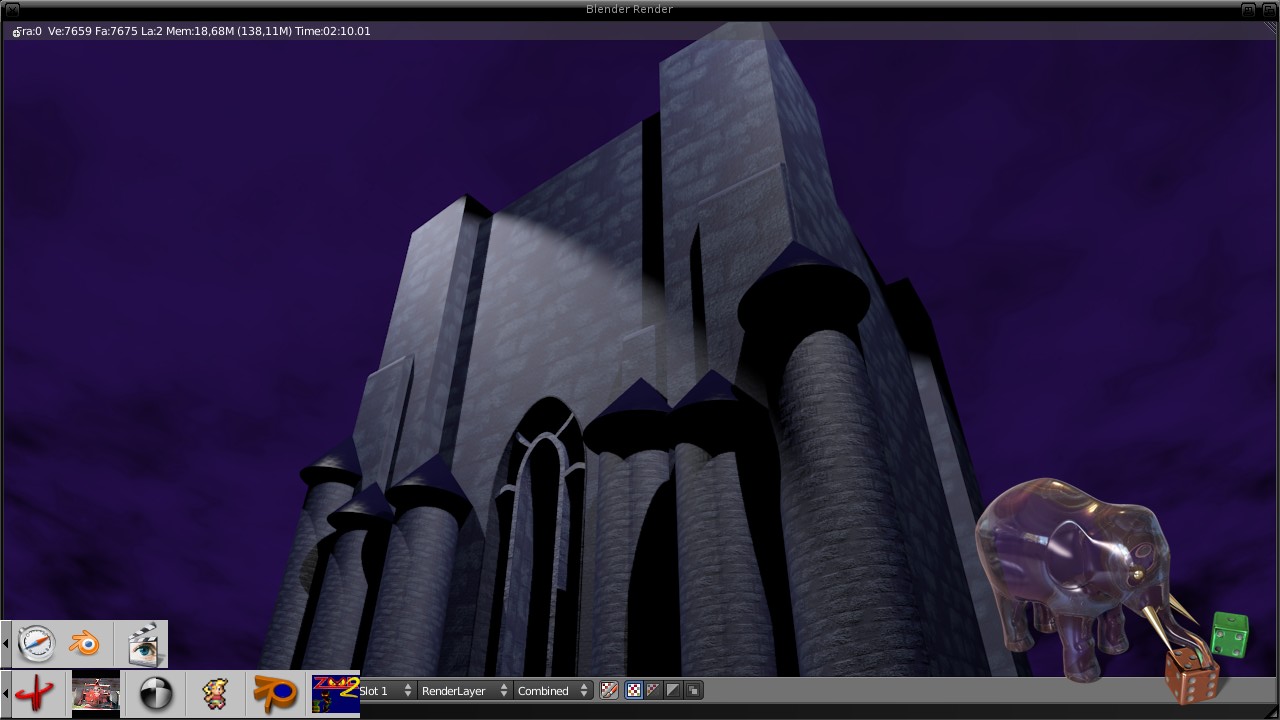Click the black and white sphere icon

(156, 694)
